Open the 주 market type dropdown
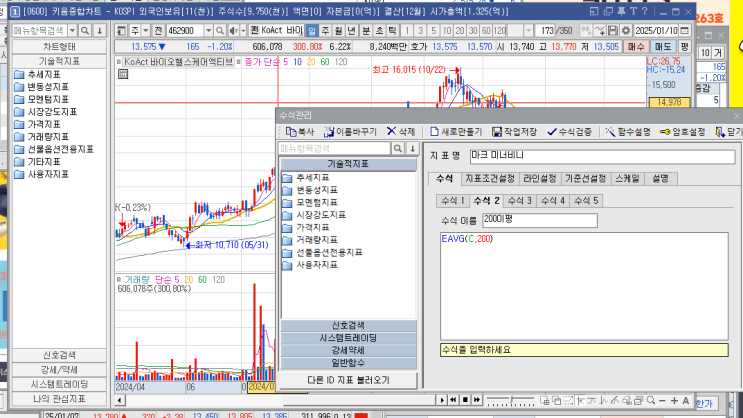Viewport: 743px width, 418px height. (x=145, y=31)
